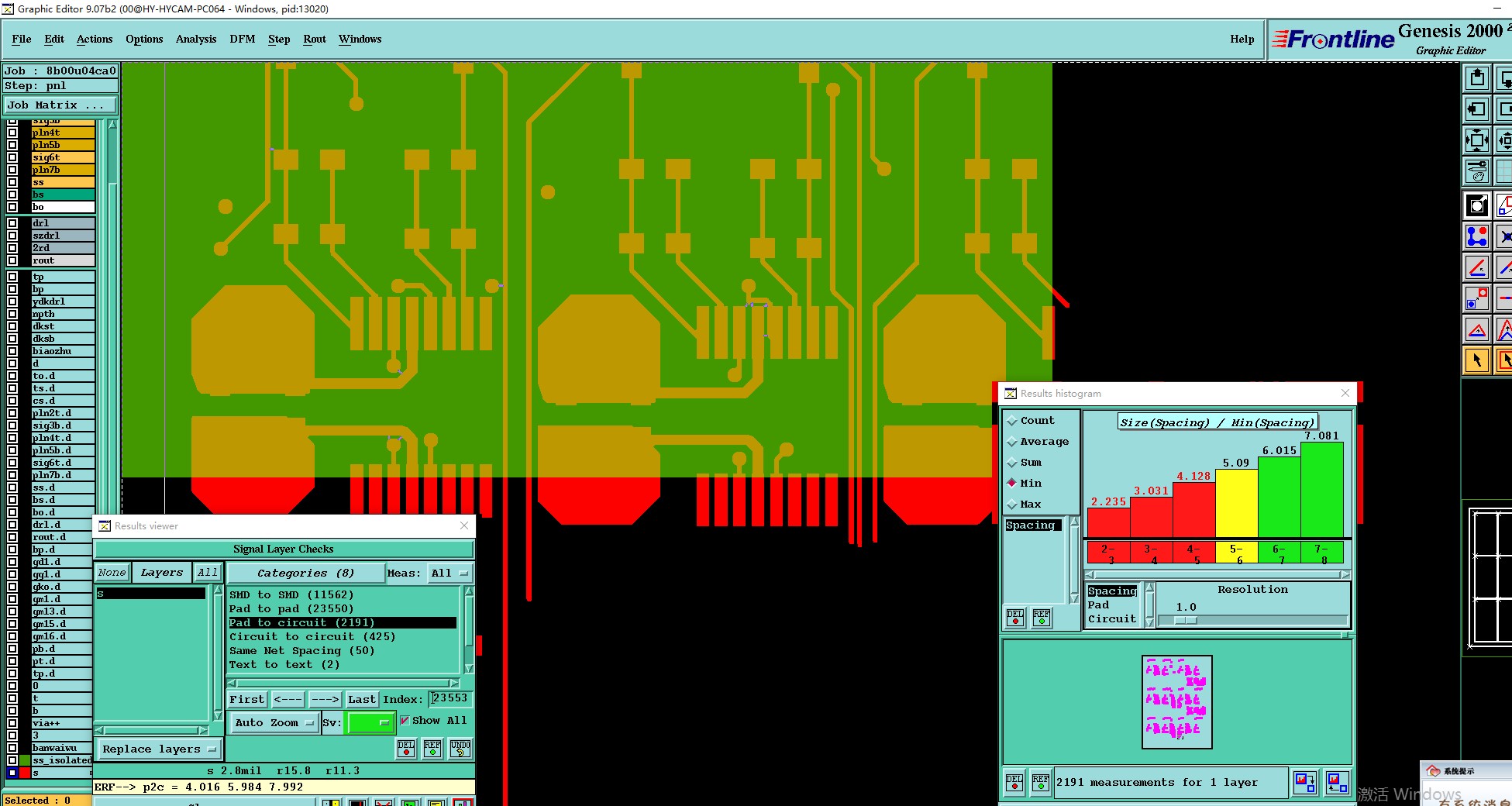Open the Actions menu

tap(95, 39)
